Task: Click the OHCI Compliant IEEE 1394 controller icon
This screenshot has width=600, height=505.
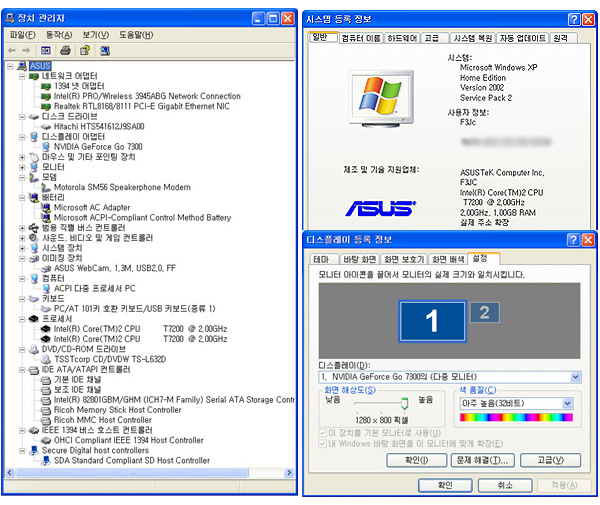Action: point(46,440)
